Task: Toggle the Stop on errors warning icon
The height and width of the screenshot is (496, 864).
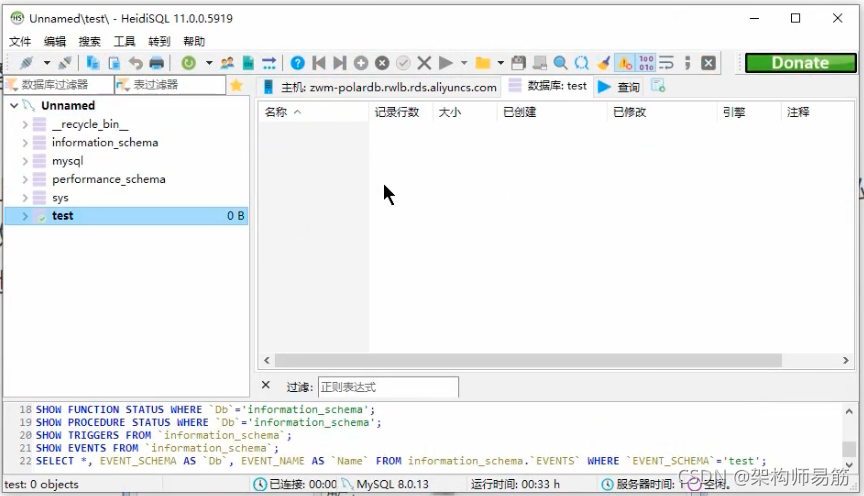Action: 625,63
